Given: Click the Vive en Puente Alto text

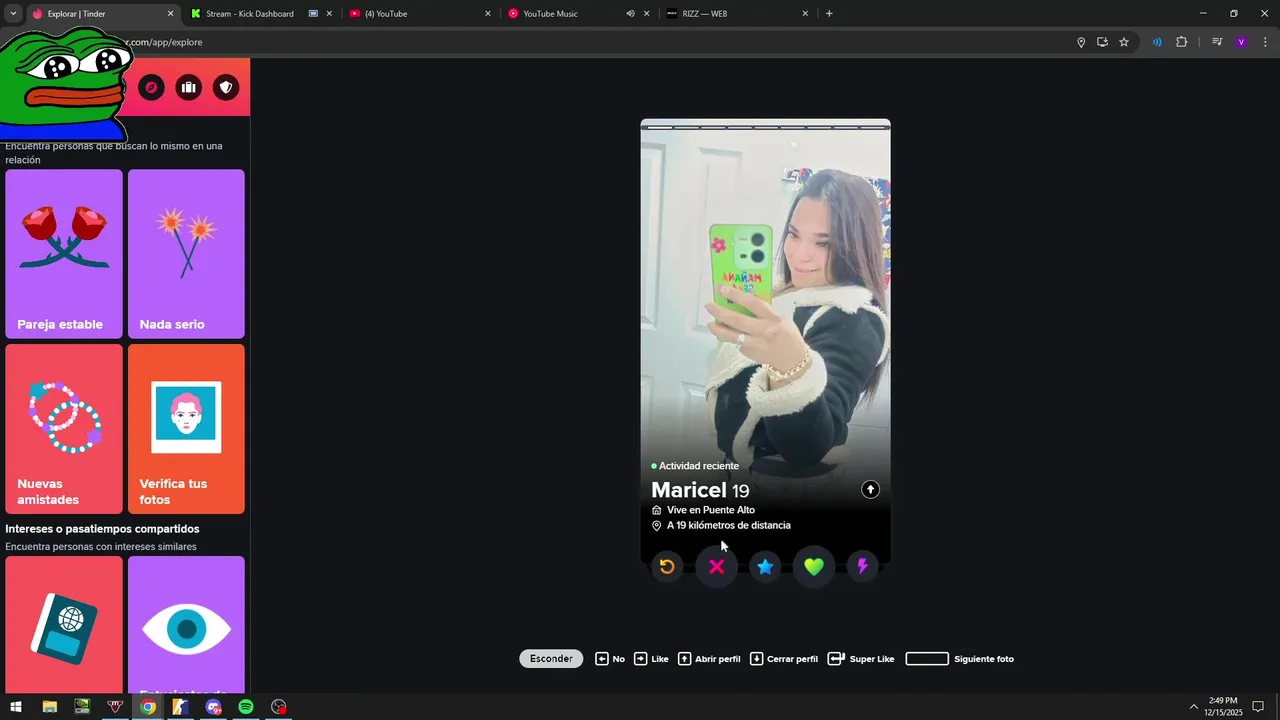Looking at the screenshot, I should point(711,510).
